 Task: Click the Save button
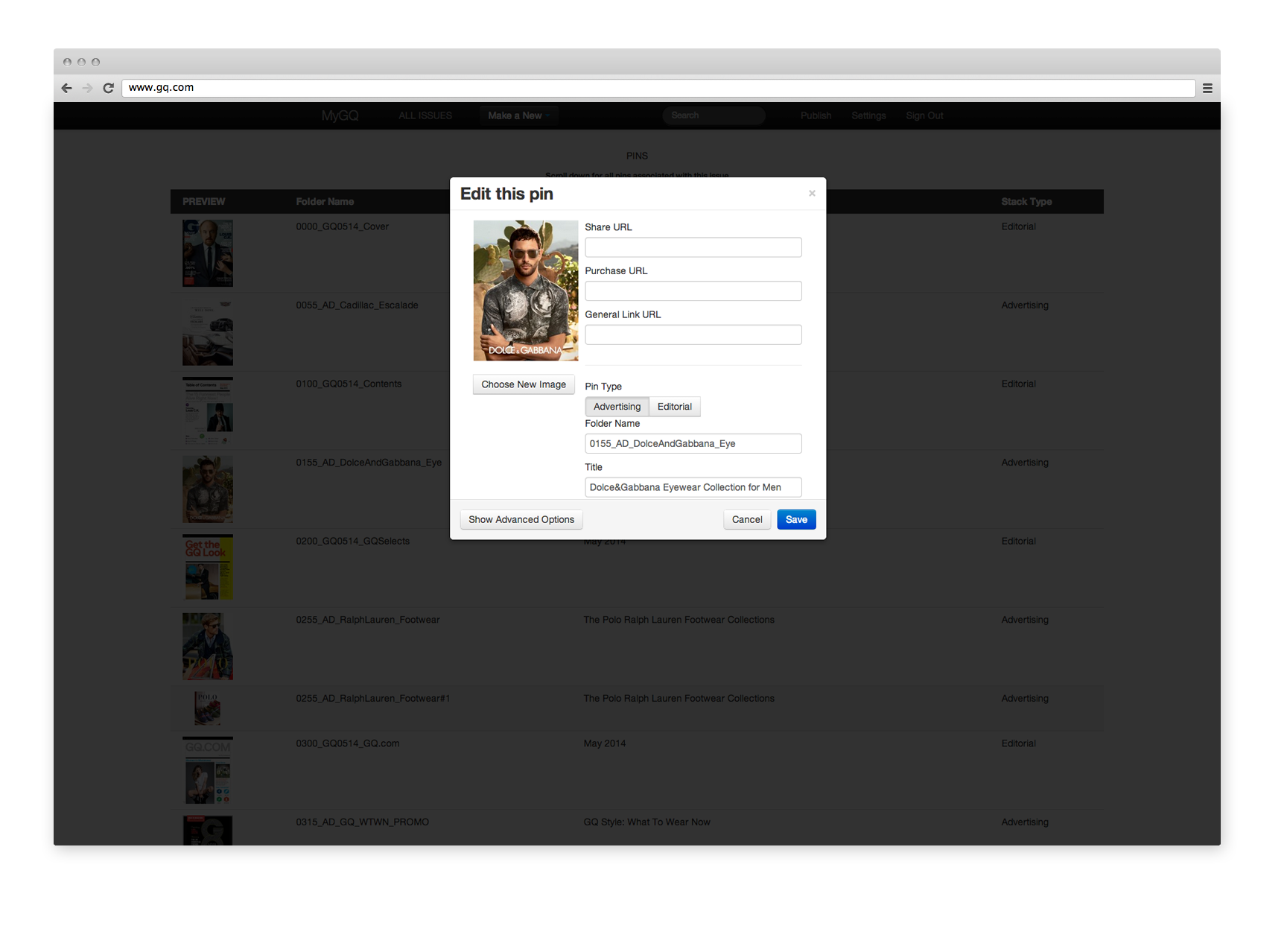tap(795, 520)
